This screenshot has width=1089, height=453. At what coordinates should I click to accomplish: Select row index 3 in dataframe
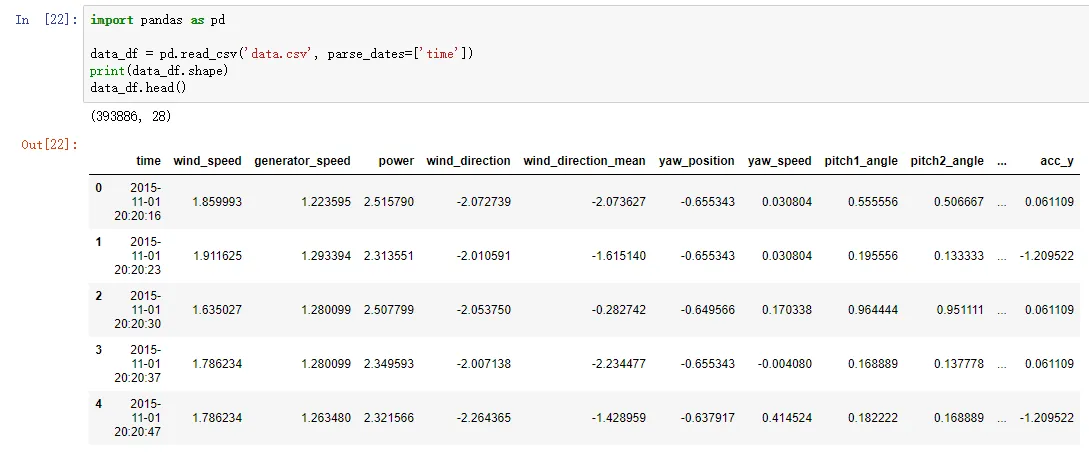coord(98,349)
